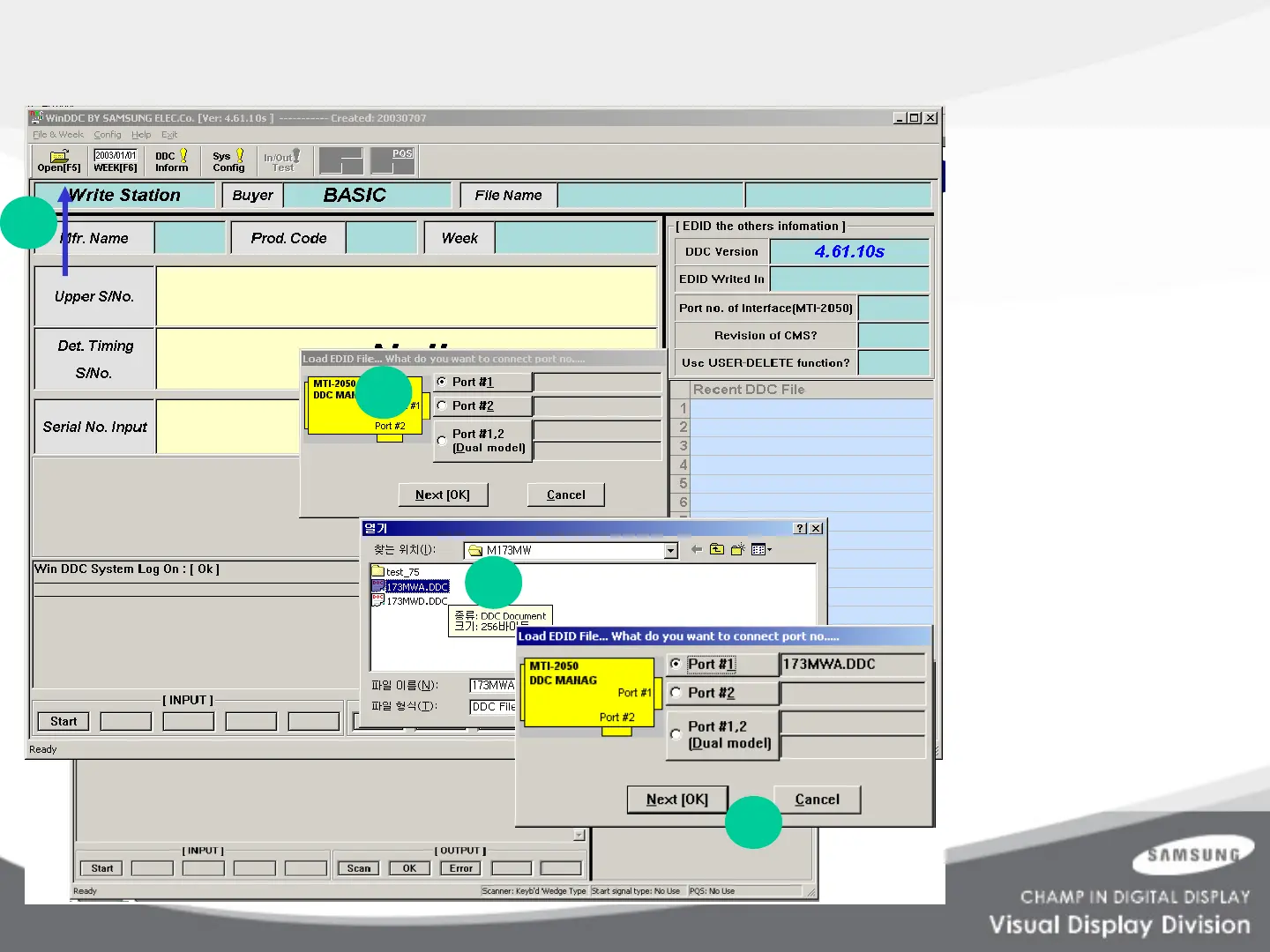Create a new folder in the file dialog
The height and width of the screenshot is (952, 1270).
coord(737,550)
